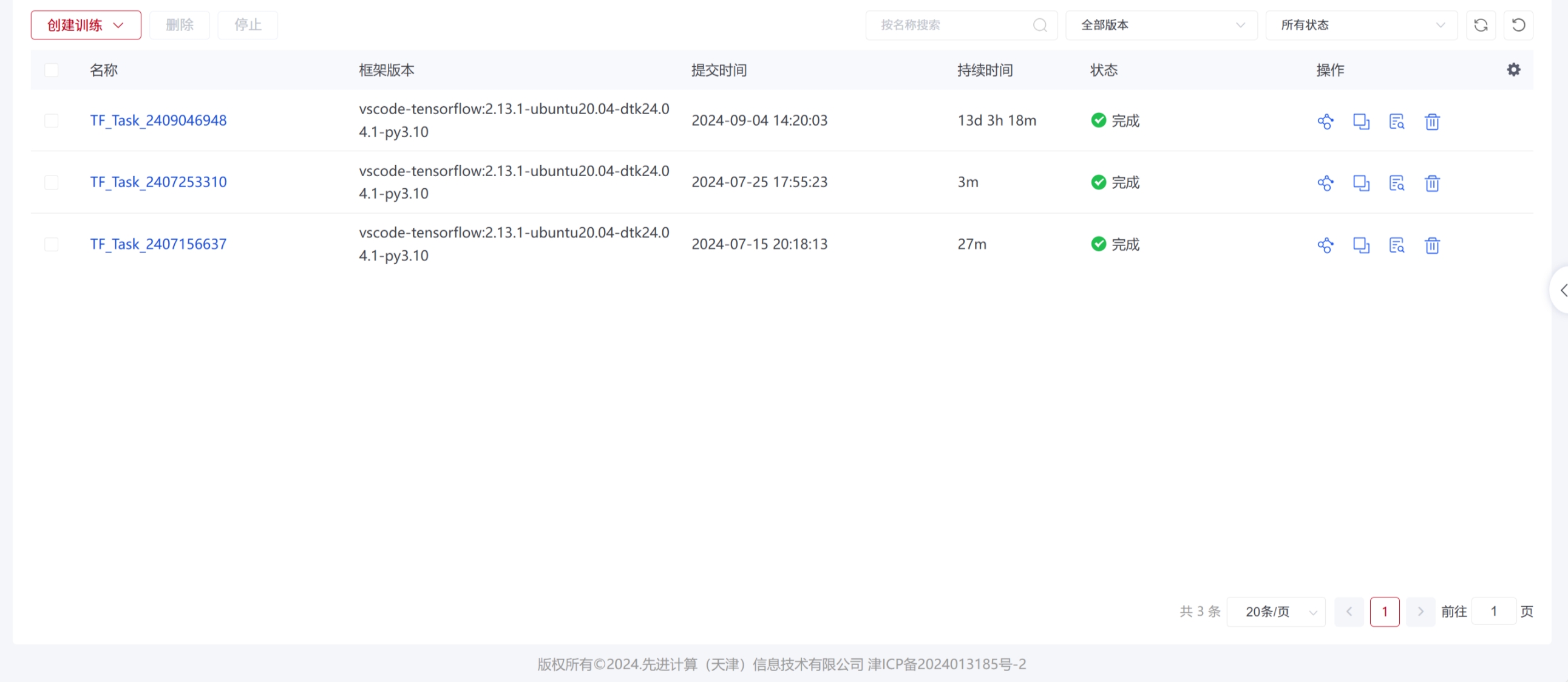
Task: Click copy icon for TF_Task_2407253310
Action: click(1360, 183)
